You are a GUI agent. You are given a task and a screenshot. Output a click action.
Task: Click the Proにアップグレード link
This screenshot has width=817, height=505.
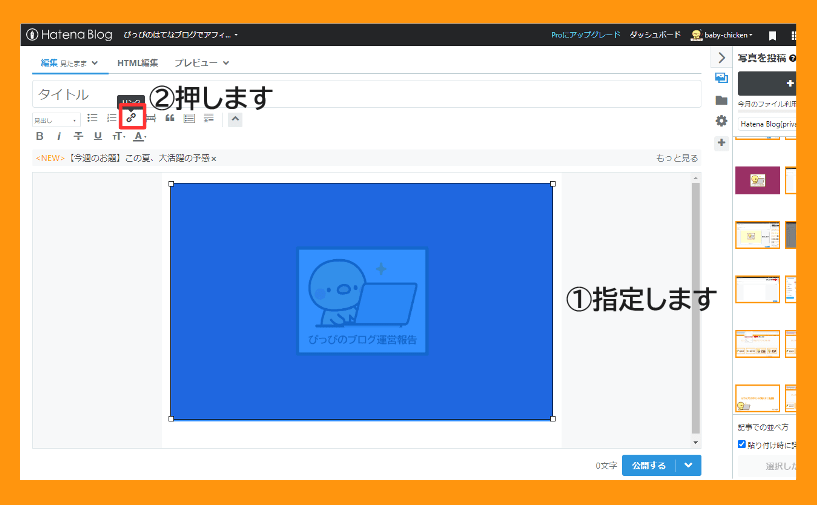click(586, 35)
